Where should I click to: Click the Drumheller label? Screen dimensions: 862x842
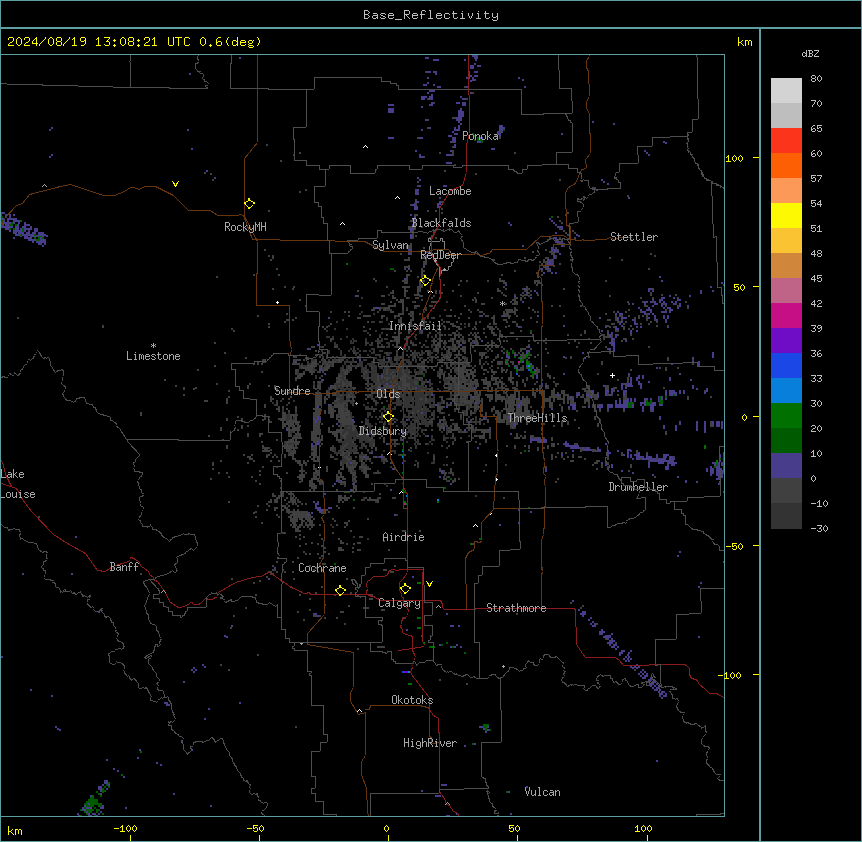(638, 487)
